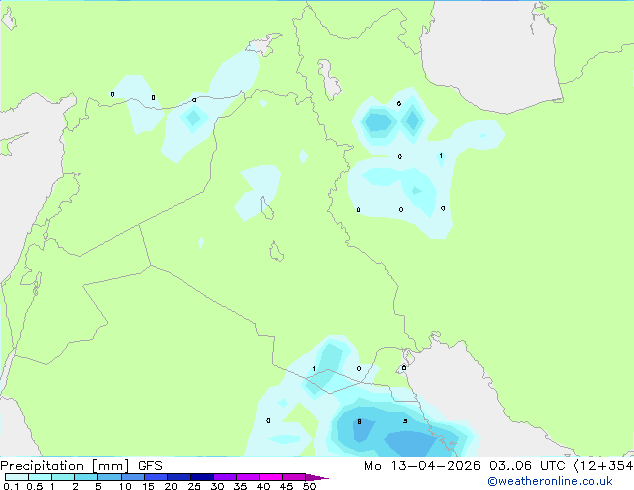Viewport: 634px width, 490px height.
Task: Select the 15 mm legend color swatch
Action: click(x=155, y=477)
